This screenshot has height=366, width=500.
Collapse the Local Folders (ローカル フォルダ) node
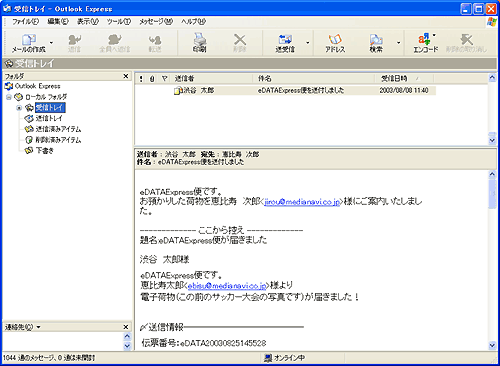(x=9, y=97)
